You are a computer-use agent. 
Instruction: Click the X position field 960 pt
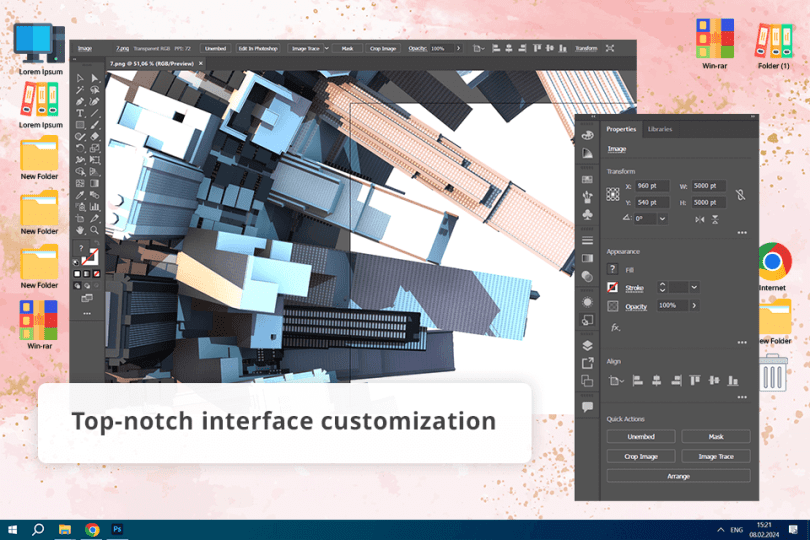pos(652,186)
